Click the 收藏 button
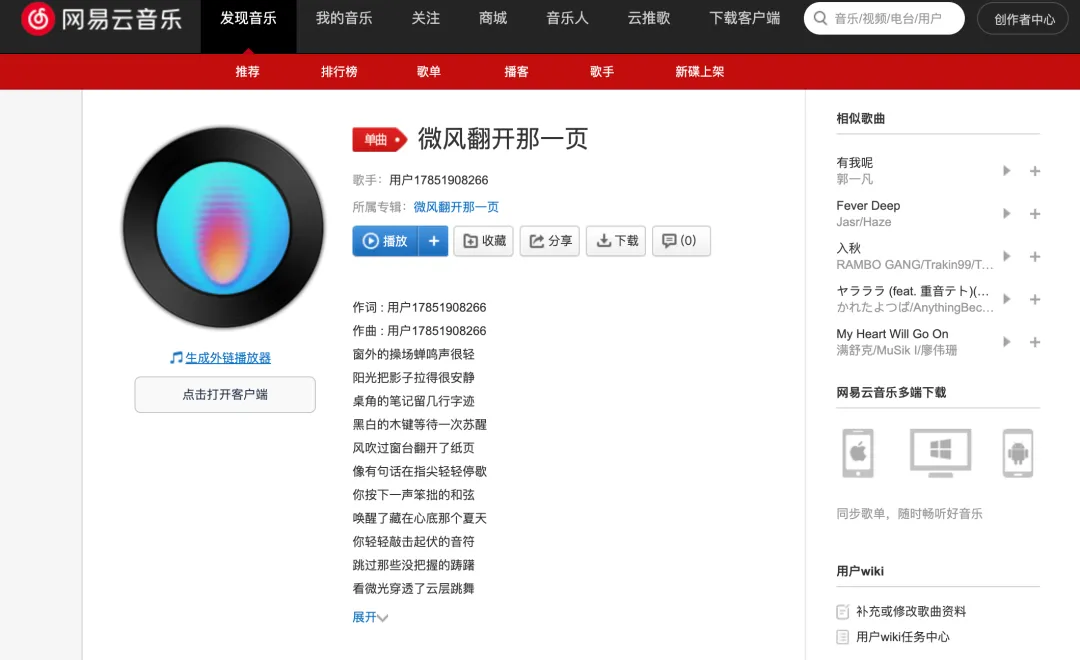Image resolution: width=1080 pixels, height=660 pixels. coord(484,240)
